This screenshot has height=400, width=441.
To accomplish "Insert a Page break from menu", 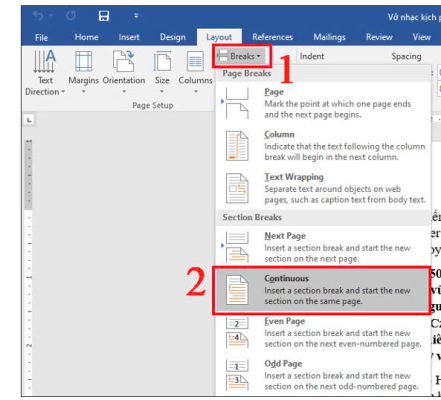I will [x=323, y=103].
